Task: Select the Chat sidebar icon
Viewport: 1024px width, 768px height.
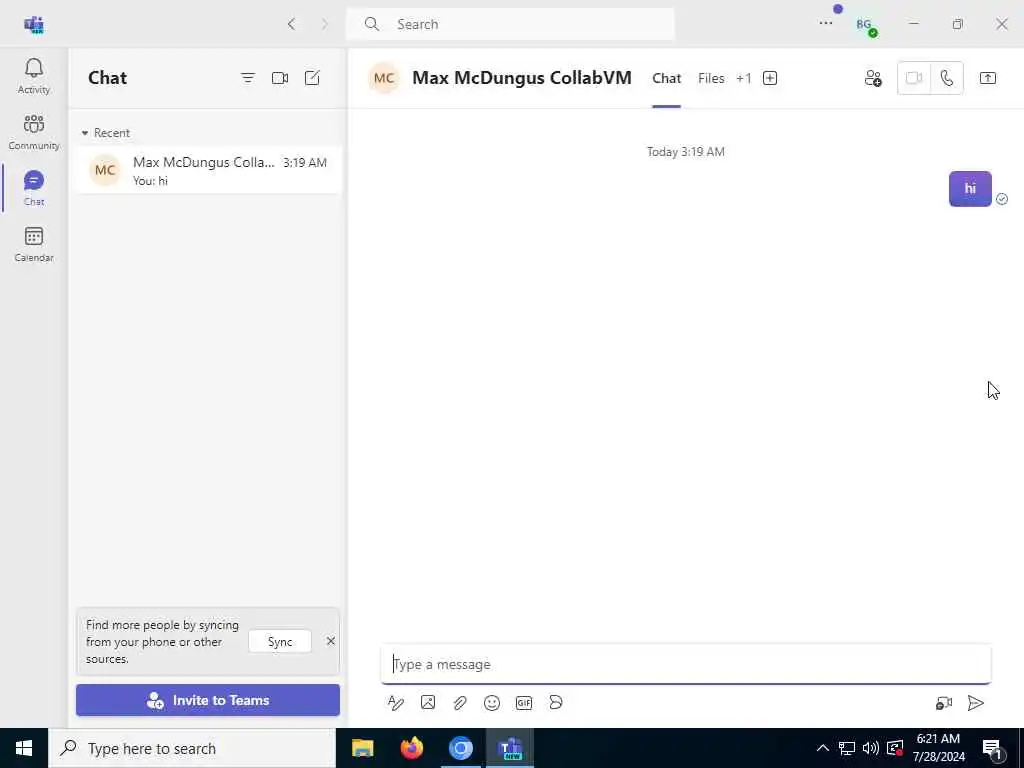Action: click(x=34, y=188)
